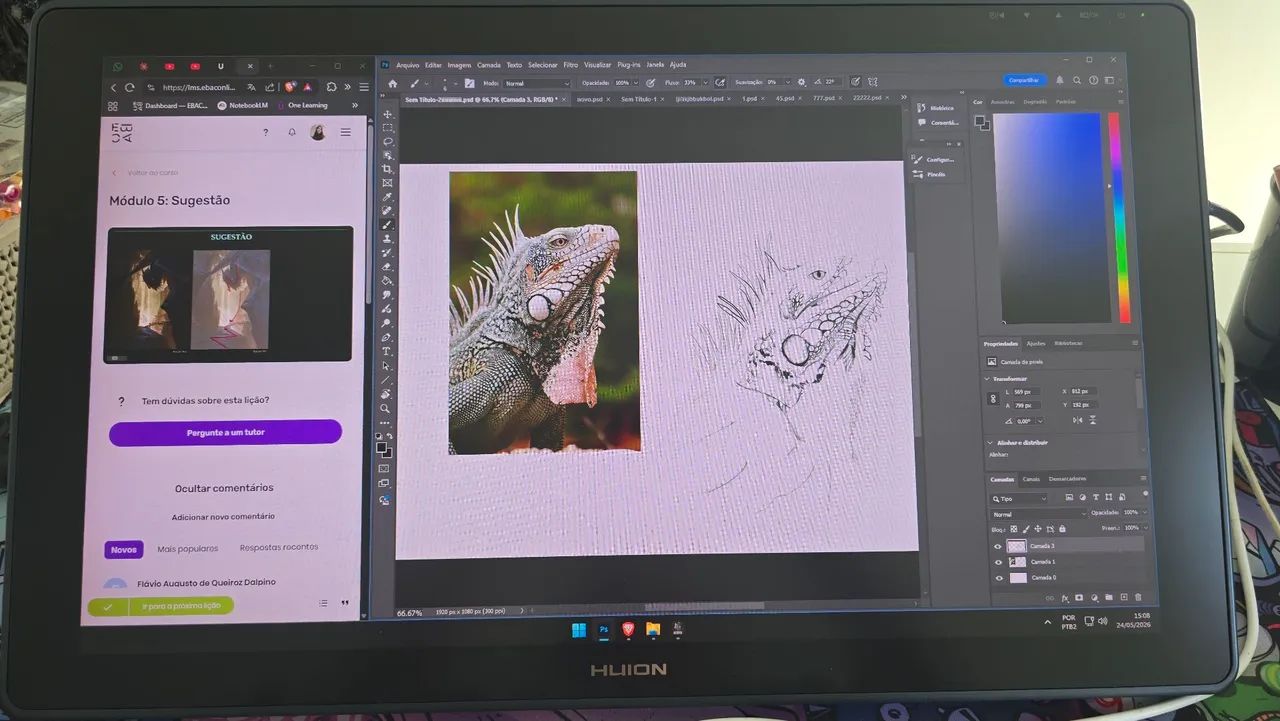This screenshot has height=721, width=1280.
Task: Open the Filtro menu
Action: point(570,65)
